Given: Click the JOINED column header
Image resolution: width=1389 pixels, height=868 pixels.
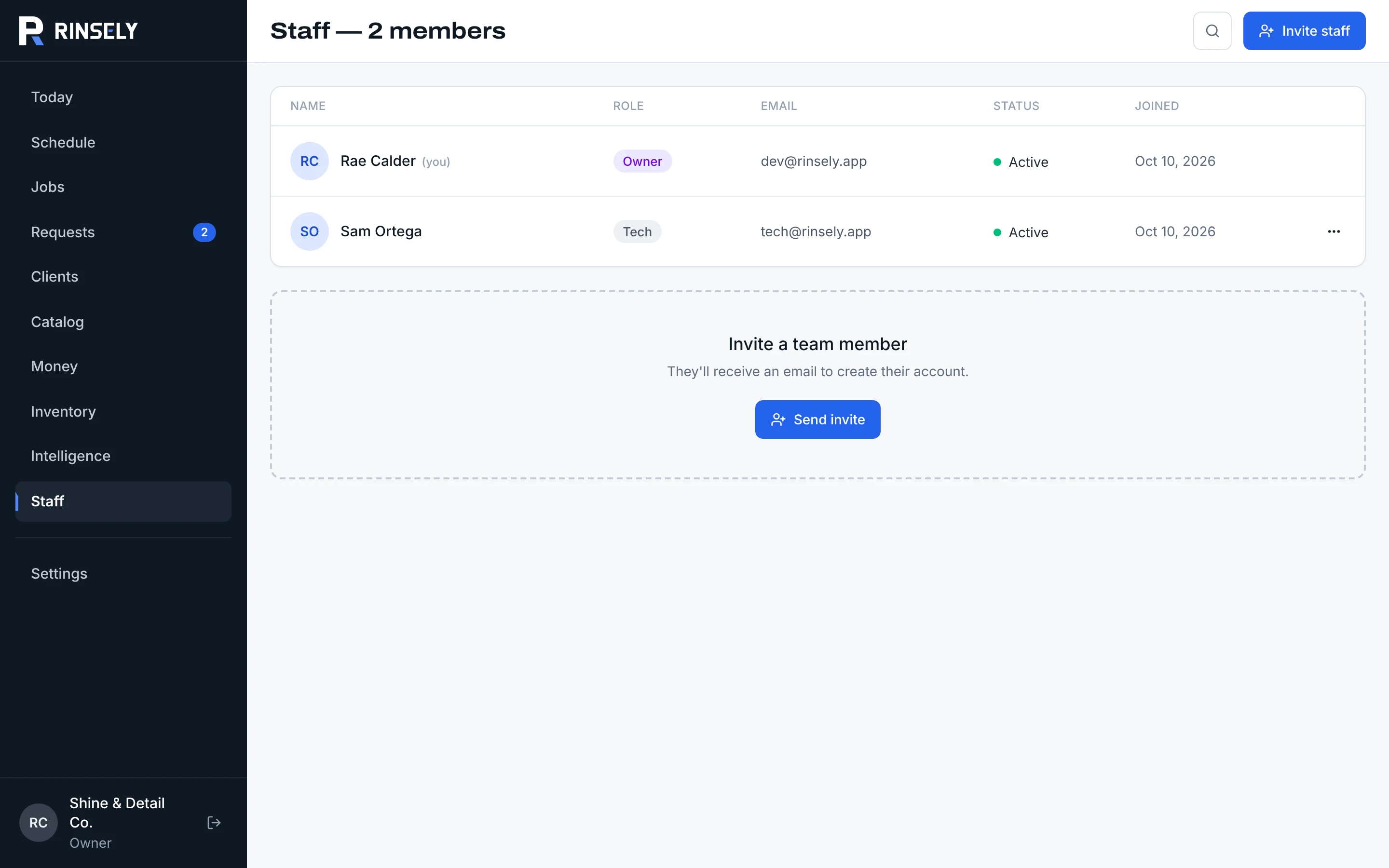Looking at the screenshot, I should (1157, 106).
